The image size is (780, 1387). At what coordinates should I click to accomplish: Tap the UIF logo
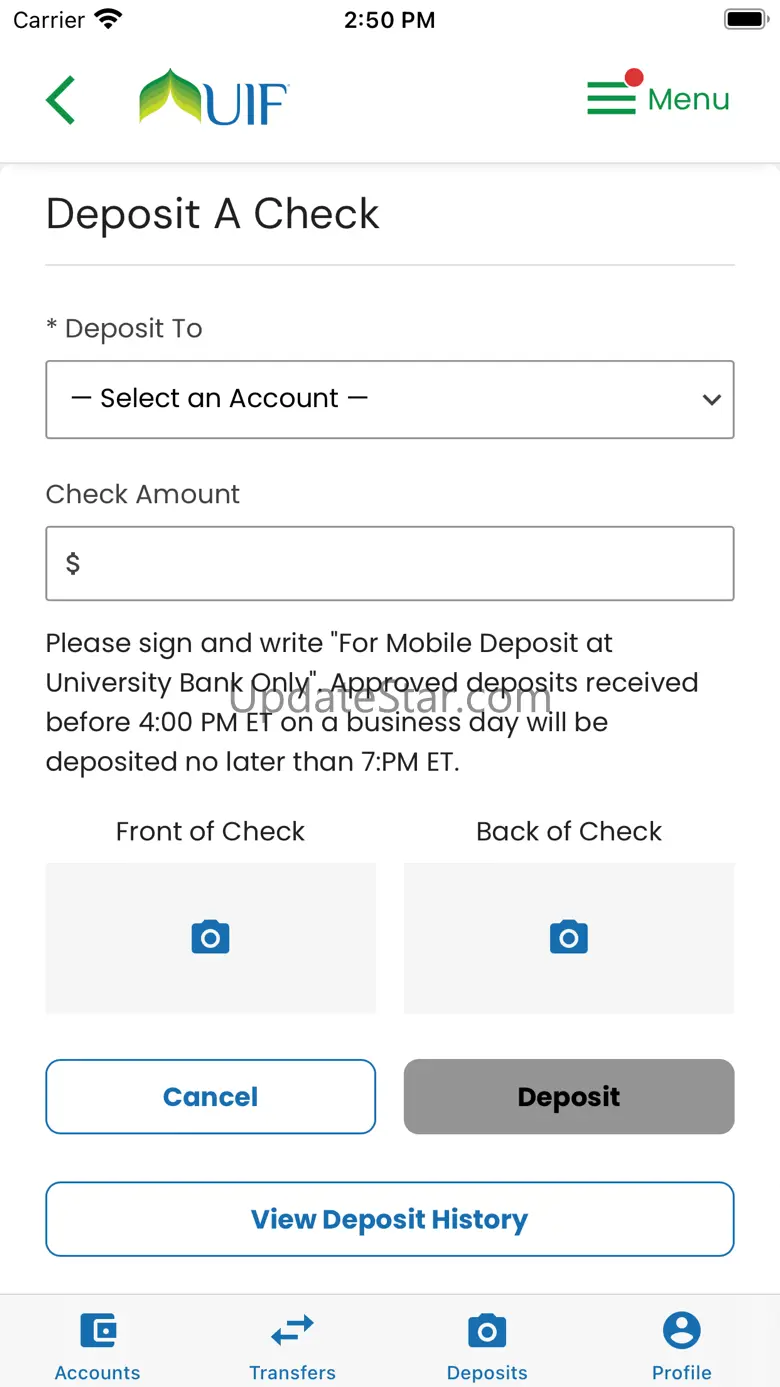point(214,98)
